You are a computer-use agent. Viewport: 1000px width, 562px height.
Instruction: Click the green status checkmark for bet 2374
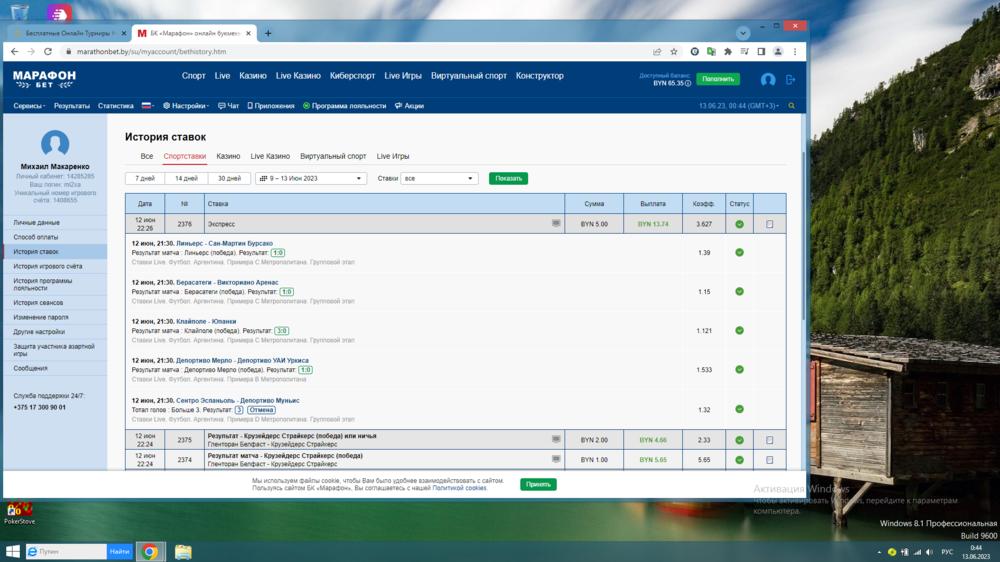(x=739, y=460)
